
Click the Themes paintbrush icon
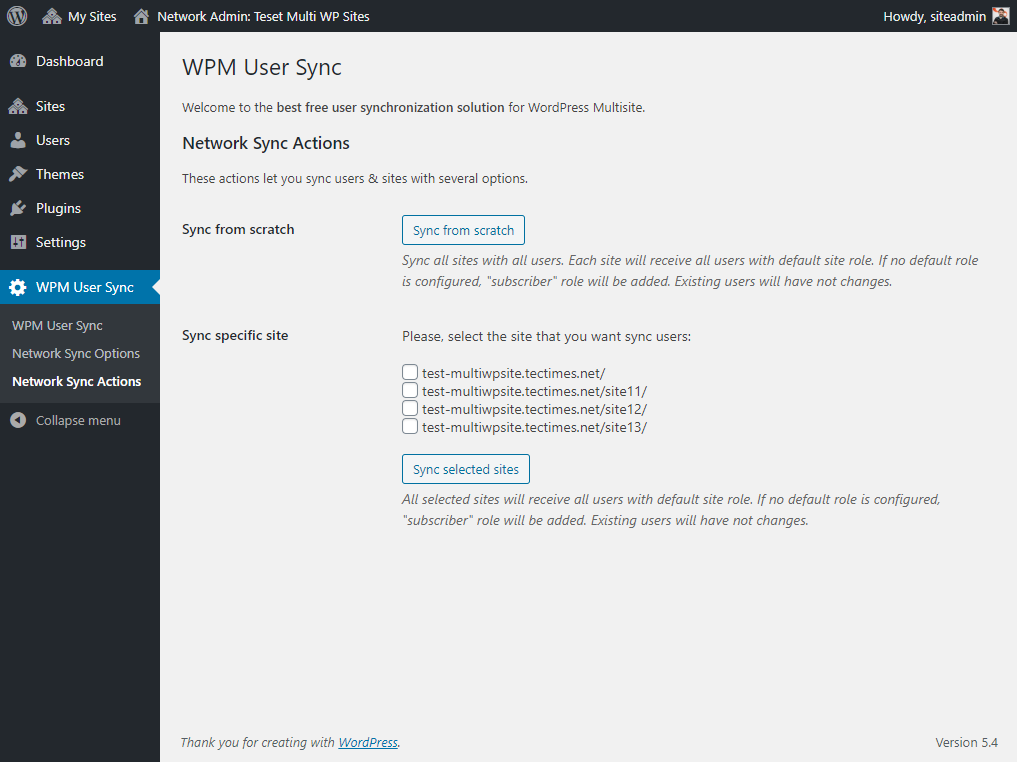point(18,174)
